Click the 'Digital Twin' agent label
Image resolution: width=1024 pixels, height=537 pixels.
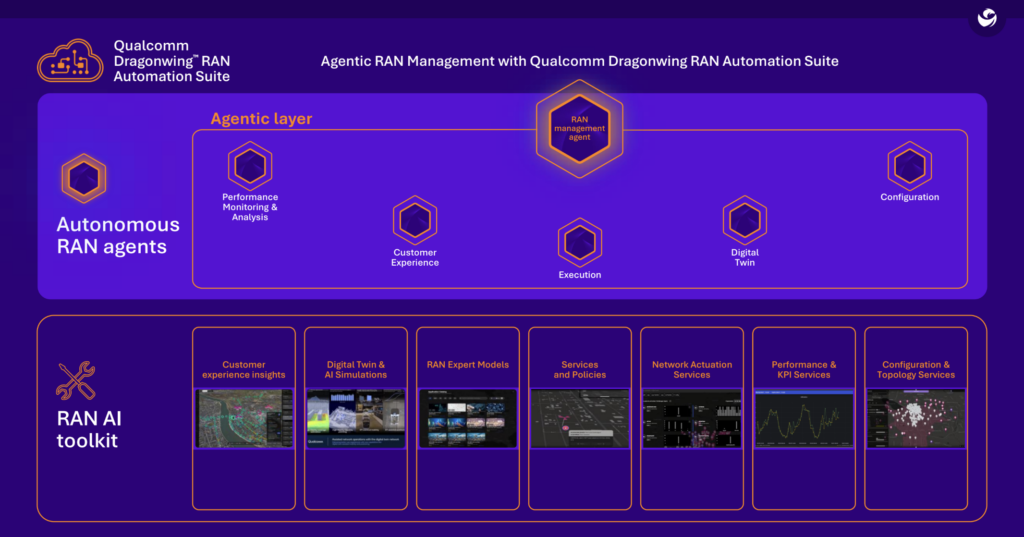coord(744,257)
